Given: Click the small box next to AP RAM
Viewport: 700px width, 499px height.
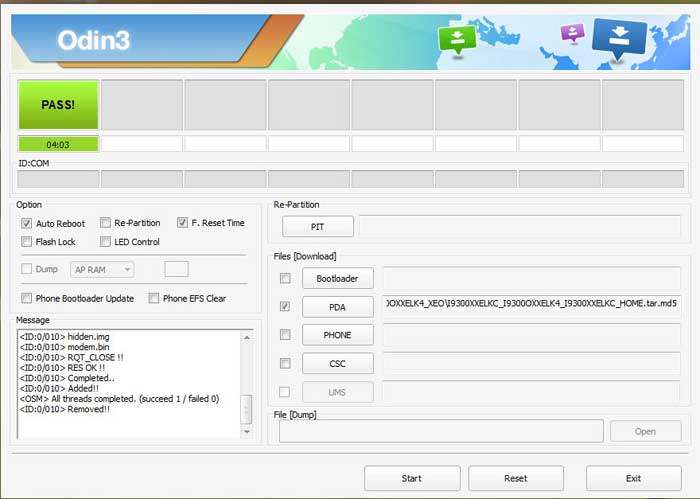Looking at the screenshot, I should [x=176, y=269].
